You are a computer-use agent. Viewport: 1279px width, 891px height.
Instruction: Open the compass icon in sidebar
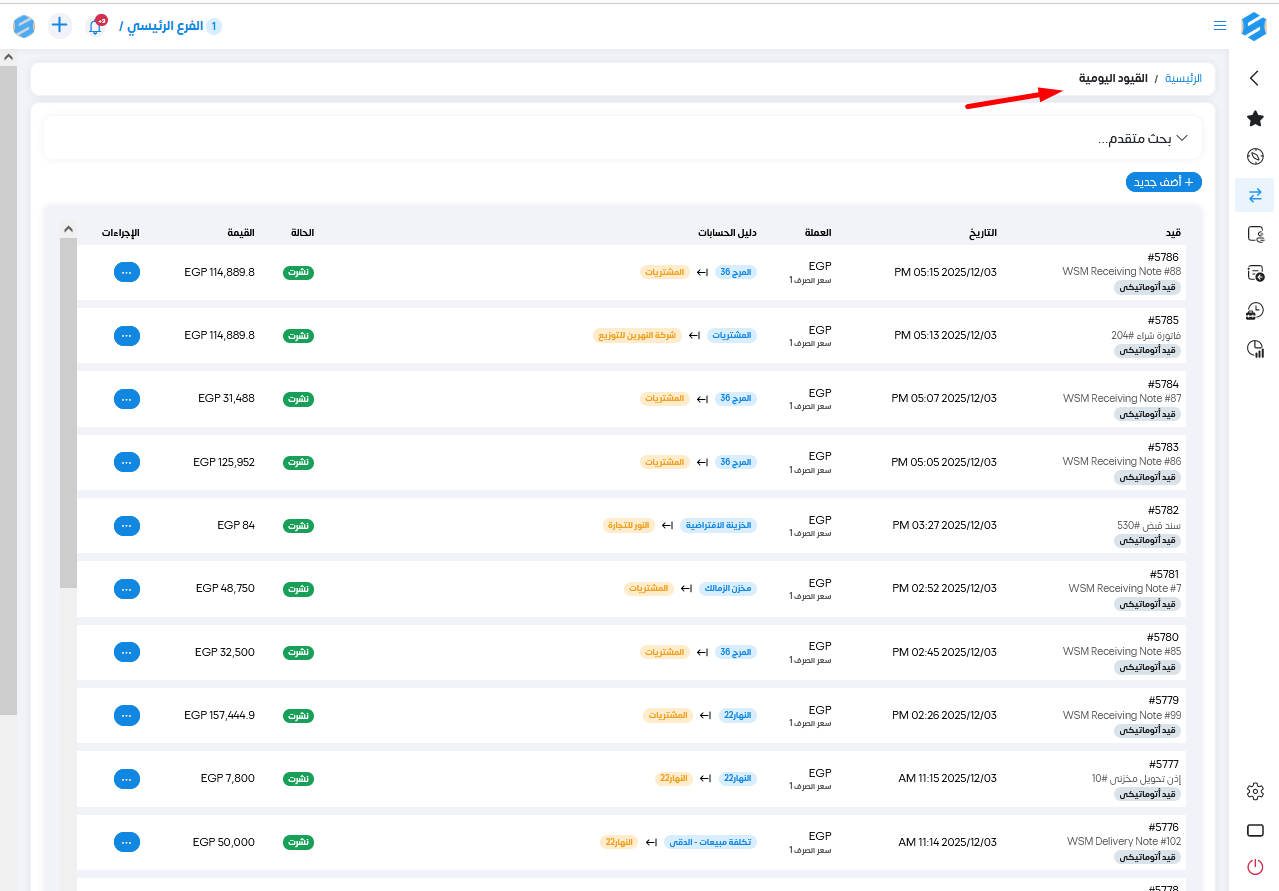[x=1255, y=157]
